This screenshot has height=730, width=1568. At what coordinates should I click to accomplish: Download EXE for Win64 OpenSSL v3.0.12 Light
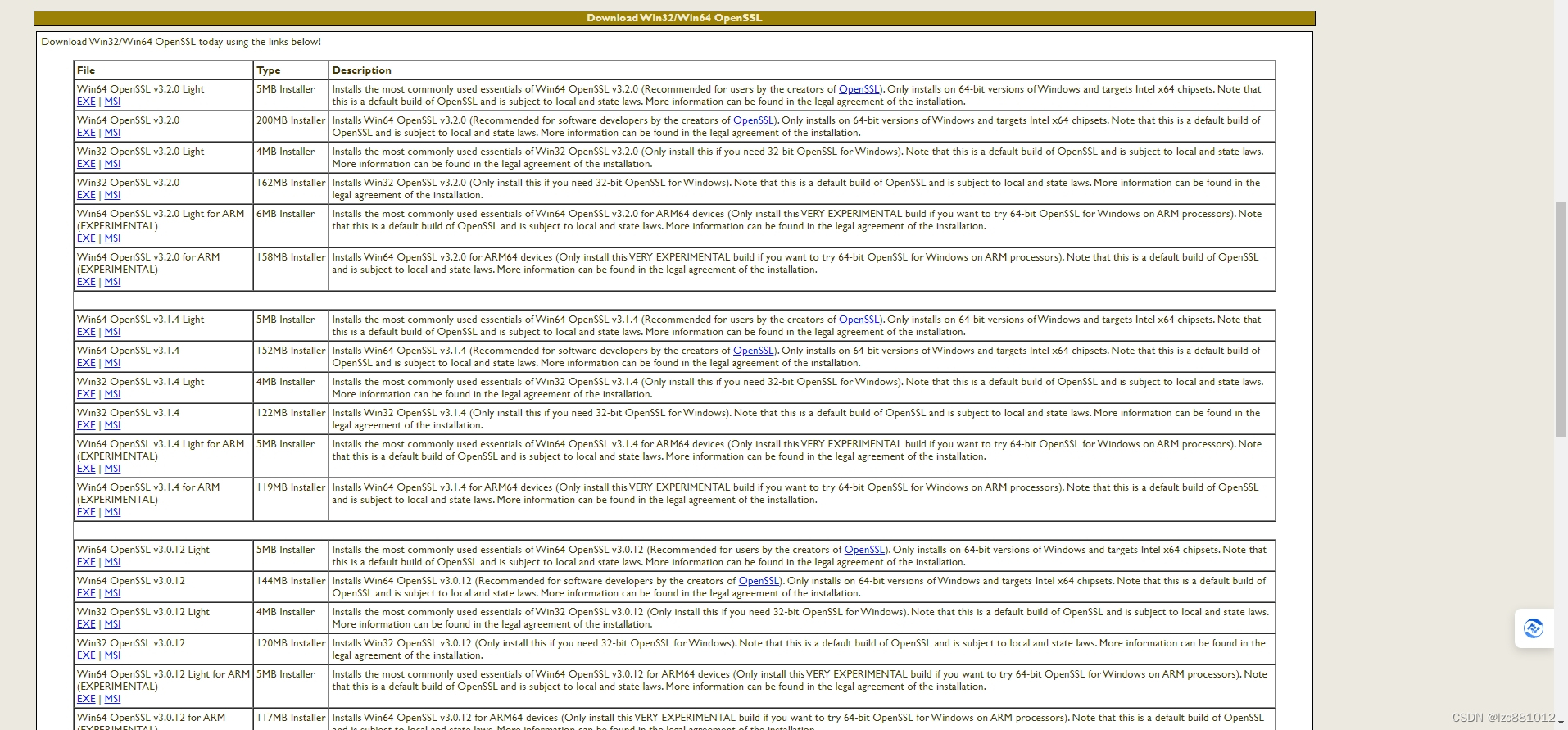86,562
